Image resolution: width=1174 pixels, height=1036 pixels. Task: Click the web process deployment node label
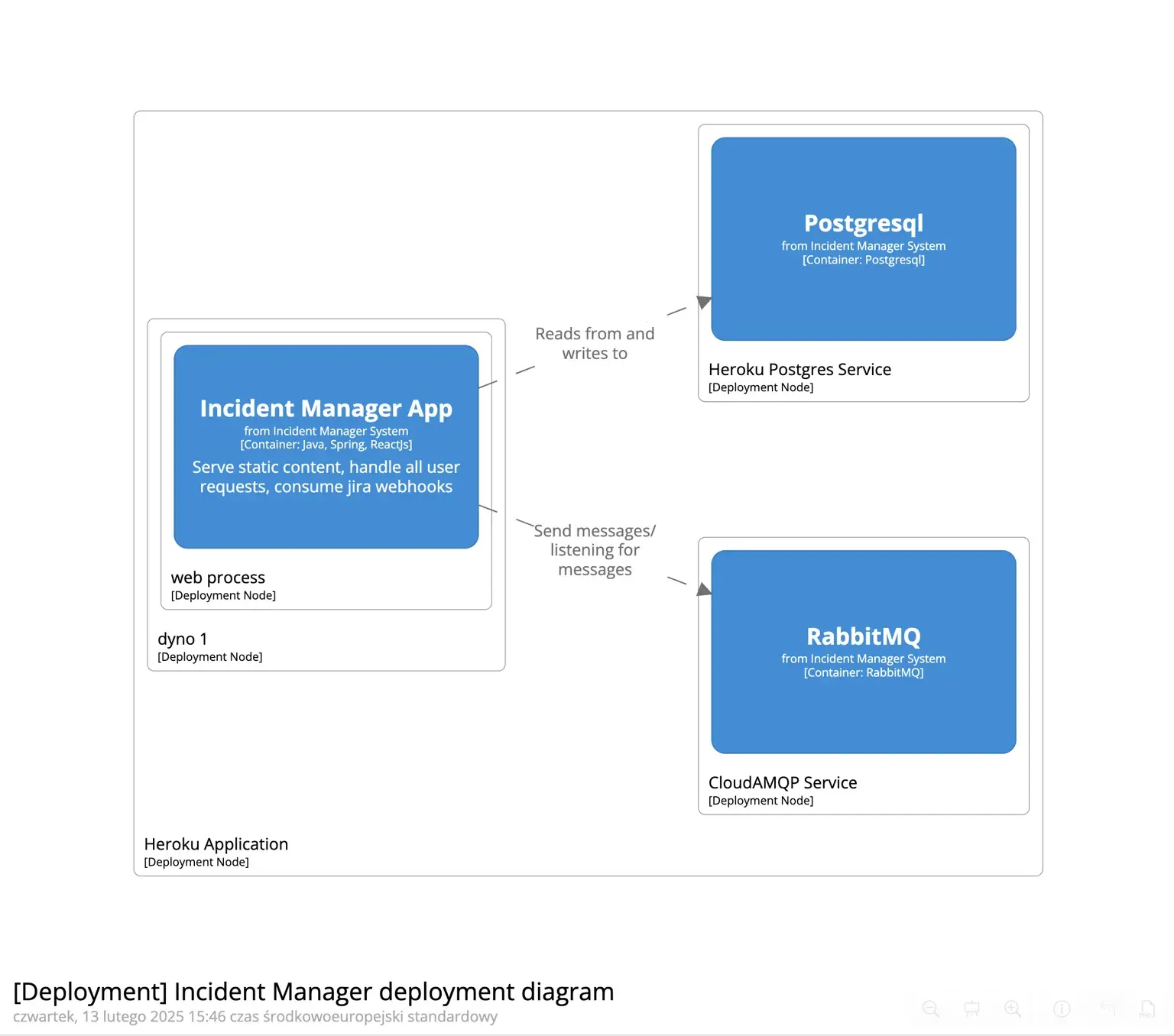pyautogui.click(x=218, y=578)
